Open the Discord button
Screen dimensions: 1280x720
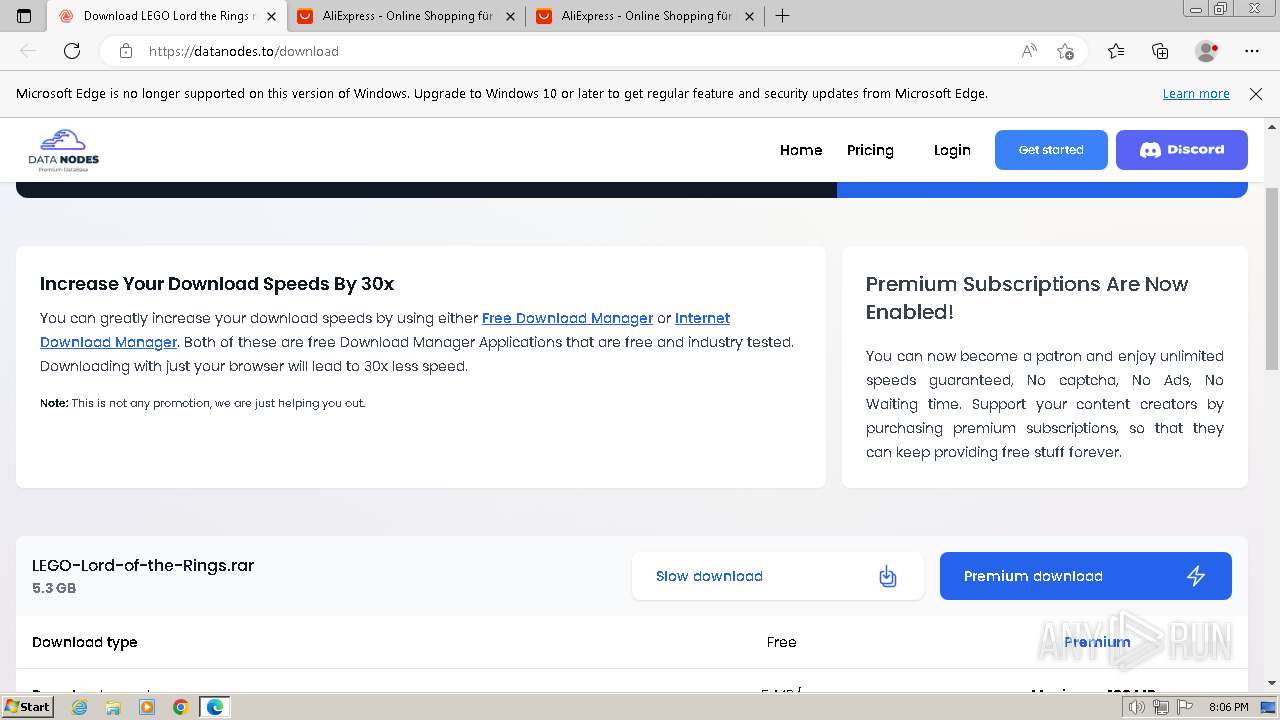coord(1182,150)
